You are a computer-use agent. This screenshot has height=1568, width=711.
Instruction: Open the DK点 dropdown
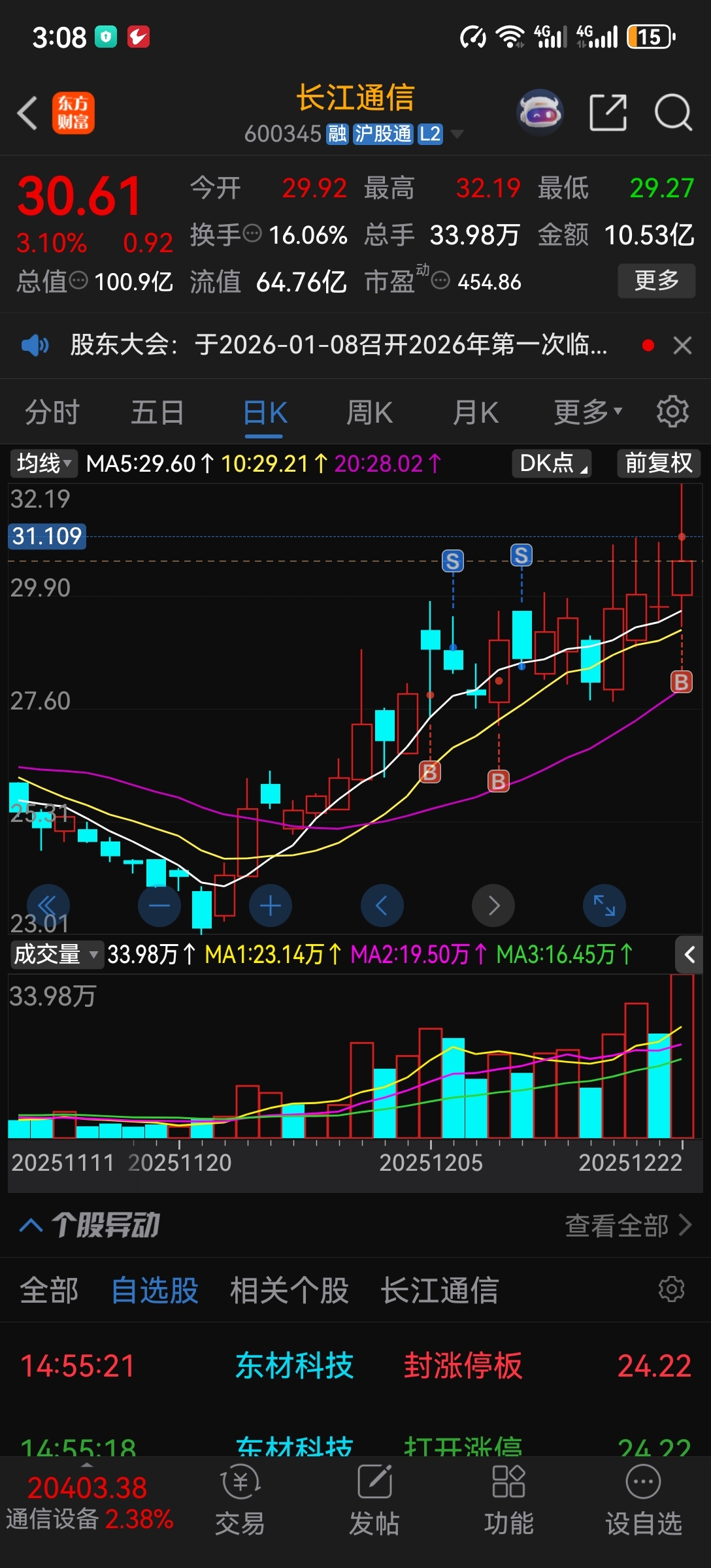[552, 463]
